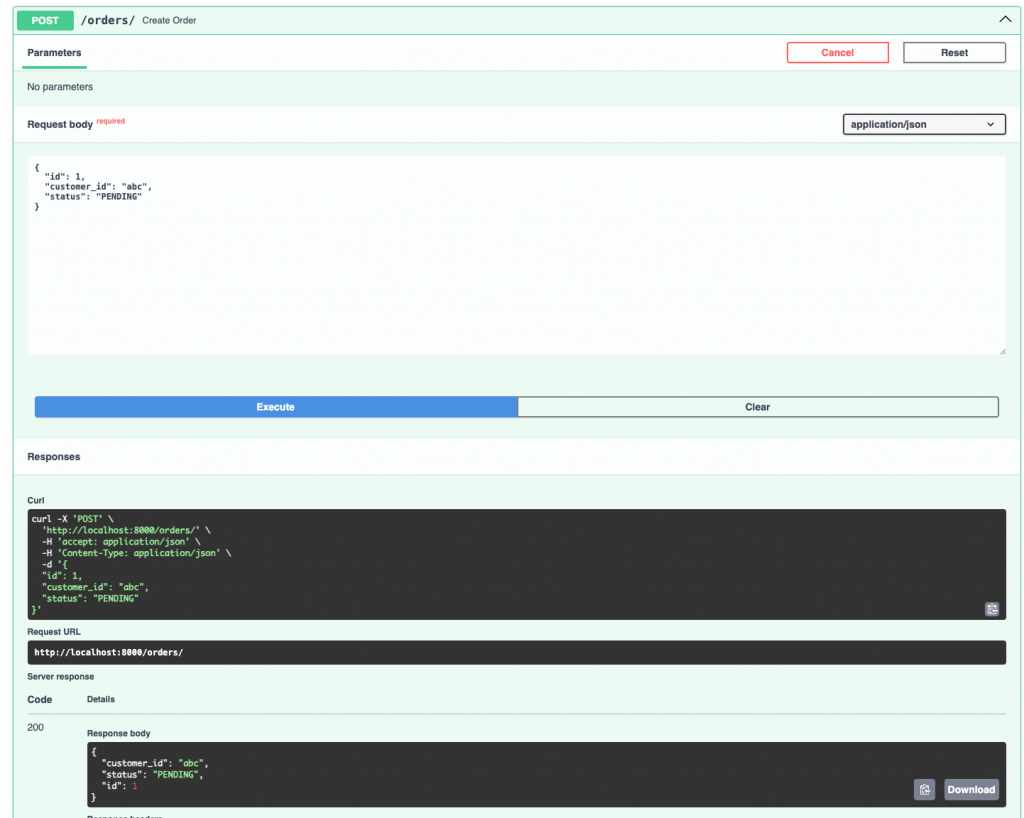
Task: Download the response body
Action: pyautogui.click(x=970, y=789)
